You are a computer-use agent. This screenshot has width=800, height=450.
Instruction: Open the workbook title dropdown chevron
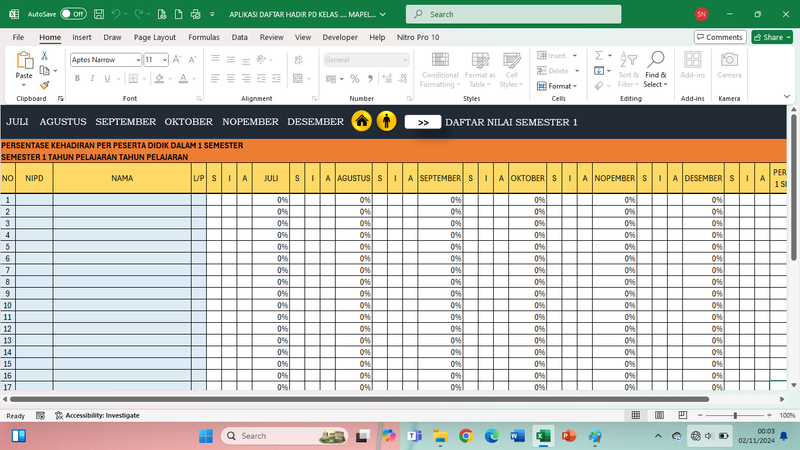[383, 14]
